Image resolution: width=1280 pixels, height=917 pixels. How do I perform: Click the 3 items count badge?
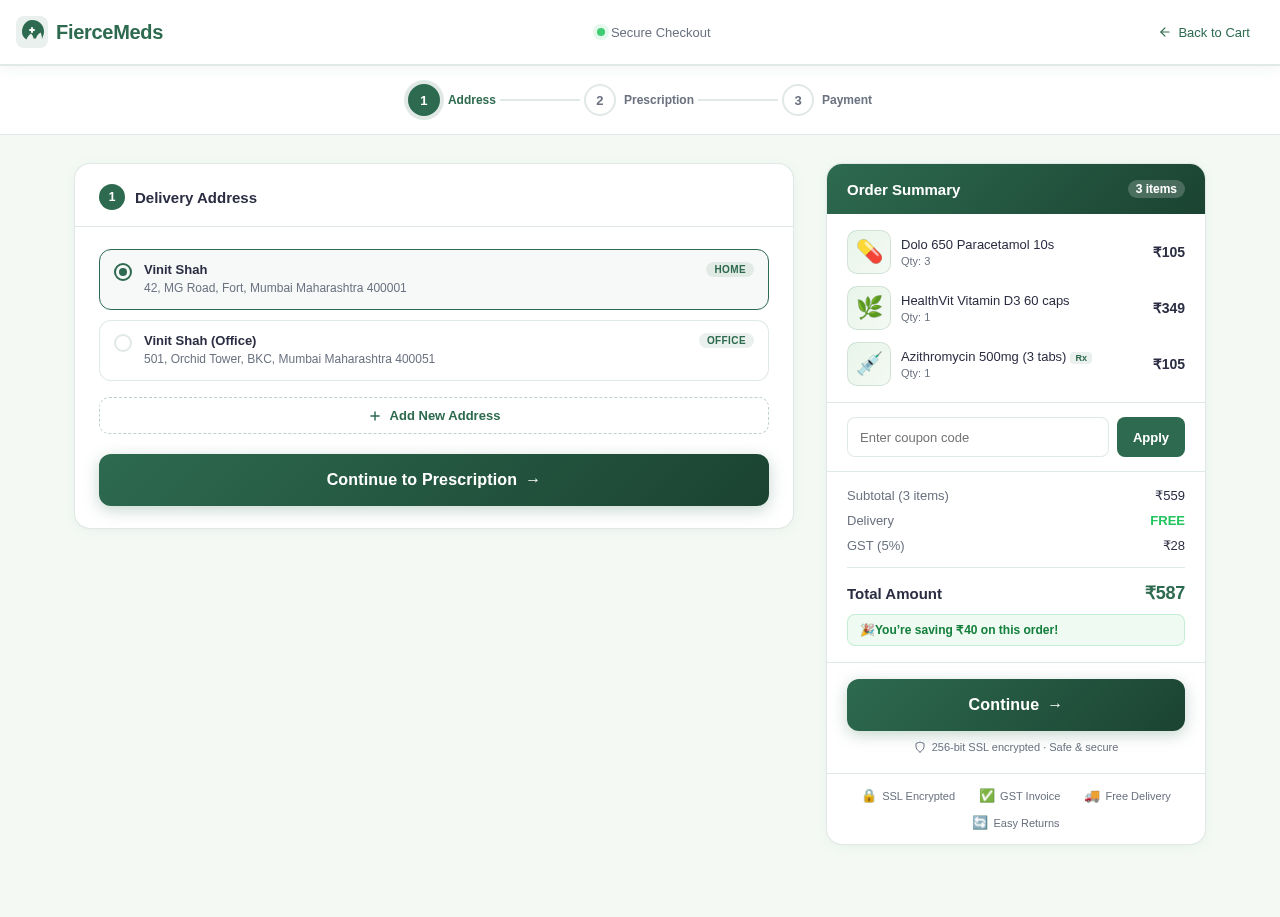[1155, 189]
